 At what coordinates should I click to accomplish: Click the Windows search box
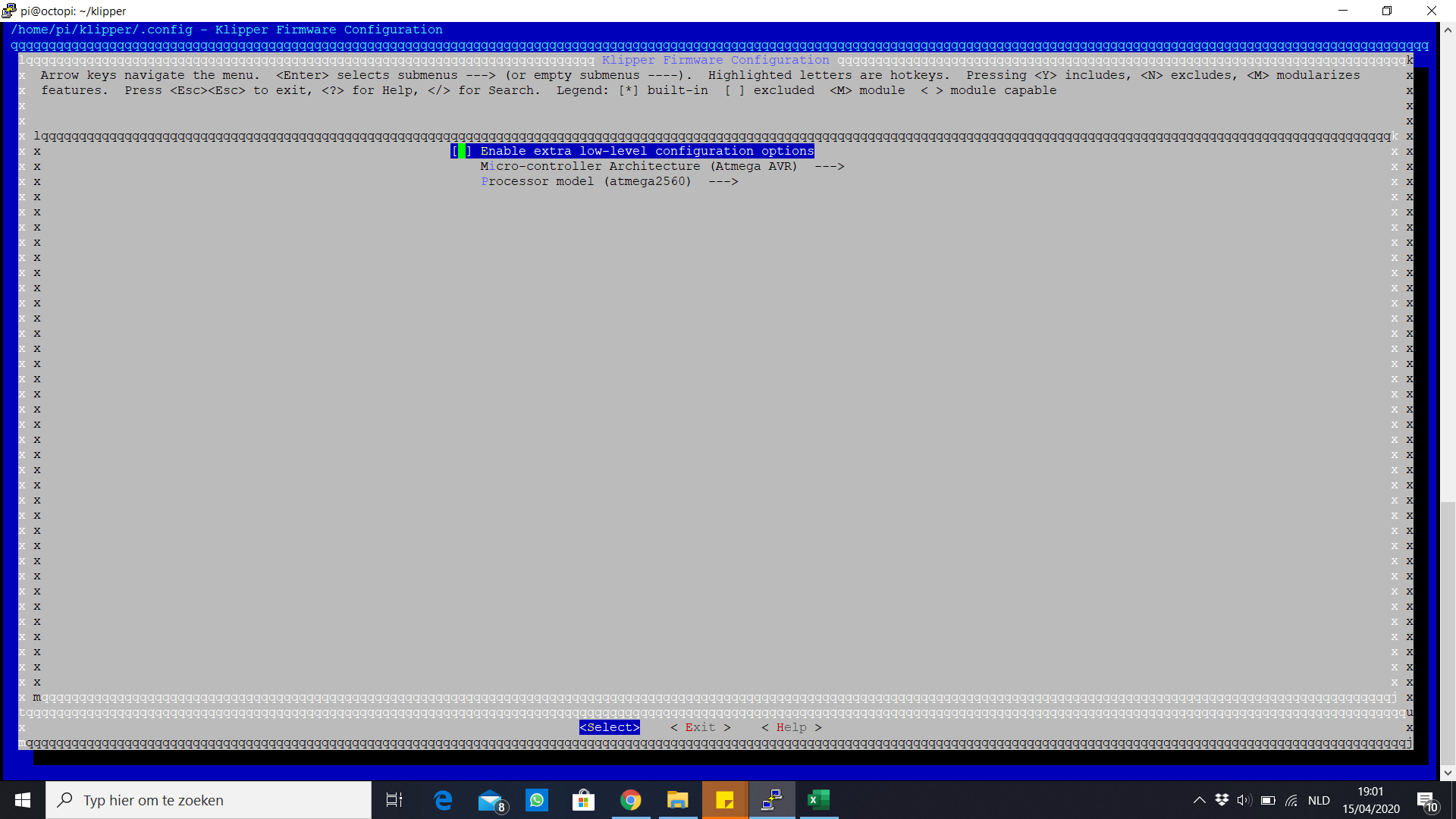pyautogui.click(x=209, y=800)
